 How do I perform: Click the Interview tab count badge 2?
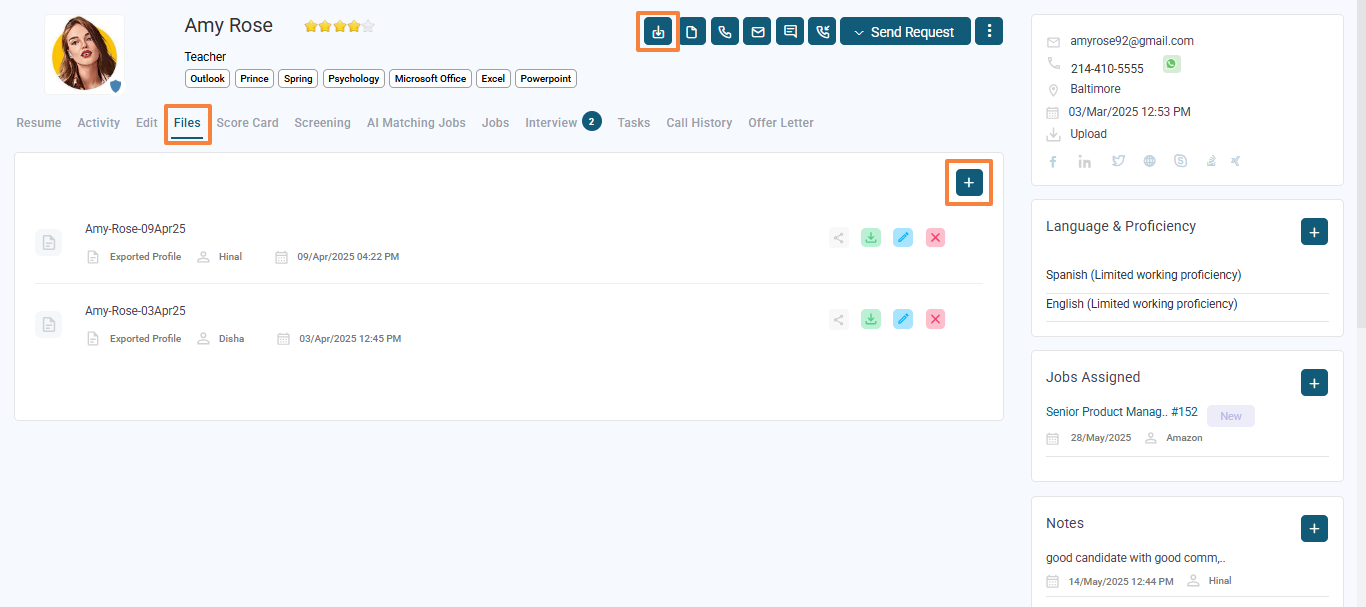[x=592, y=122]
